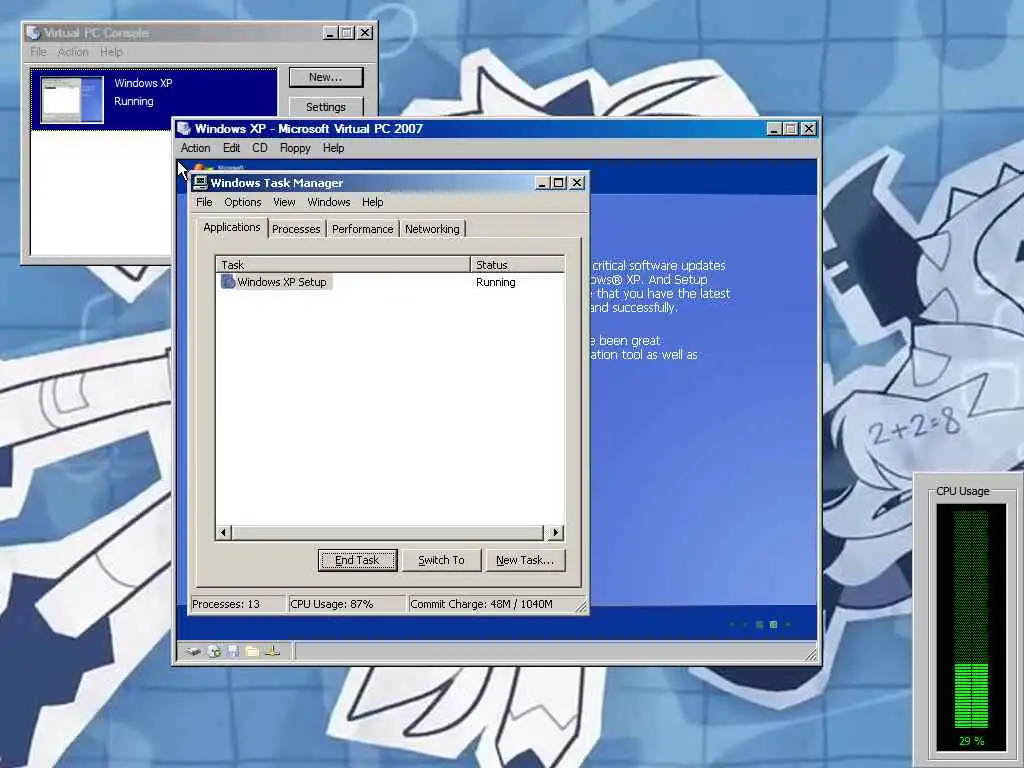Click the floppy disk icon in Virtual PC status bar
The height and width of the screenshot is (768, 1024).
click(x=233, y=651)
